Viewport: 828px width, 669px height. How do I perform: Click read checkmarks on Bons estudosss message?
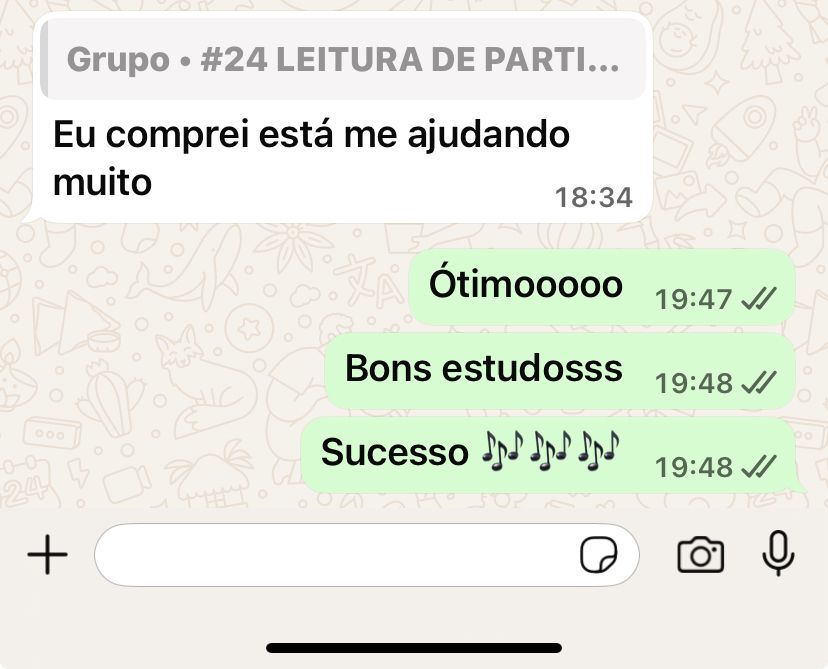tap(759, 382)
